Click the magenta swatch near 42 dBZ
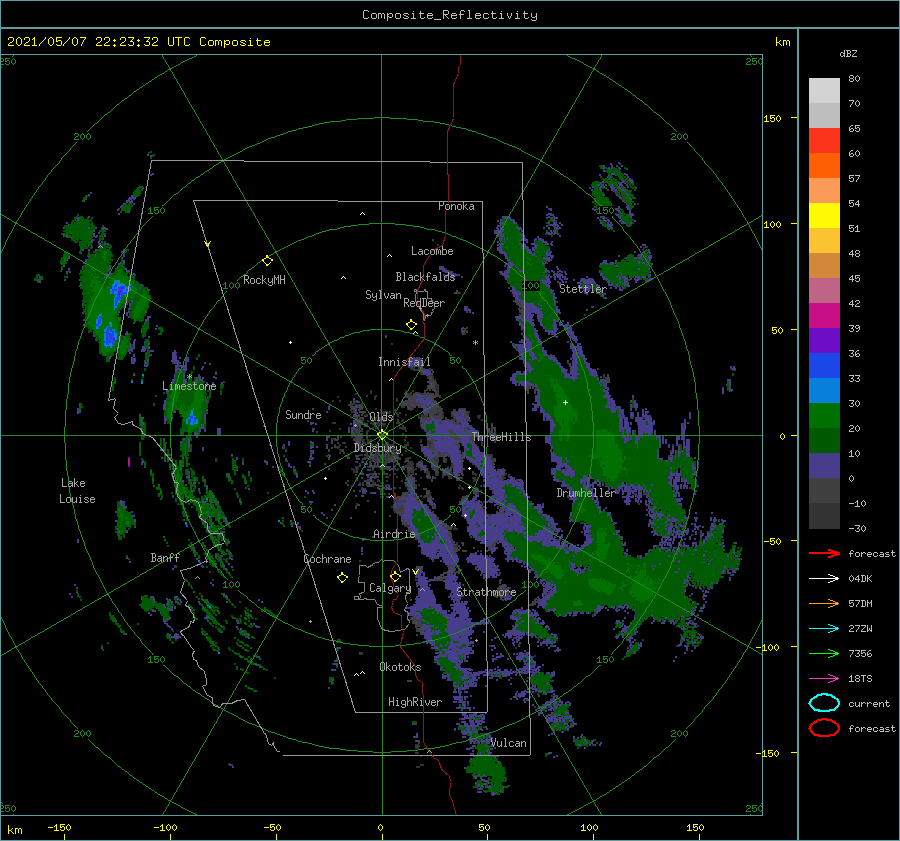Image resolution: width=900 pixels, height=841 pixels. (824, 316)
